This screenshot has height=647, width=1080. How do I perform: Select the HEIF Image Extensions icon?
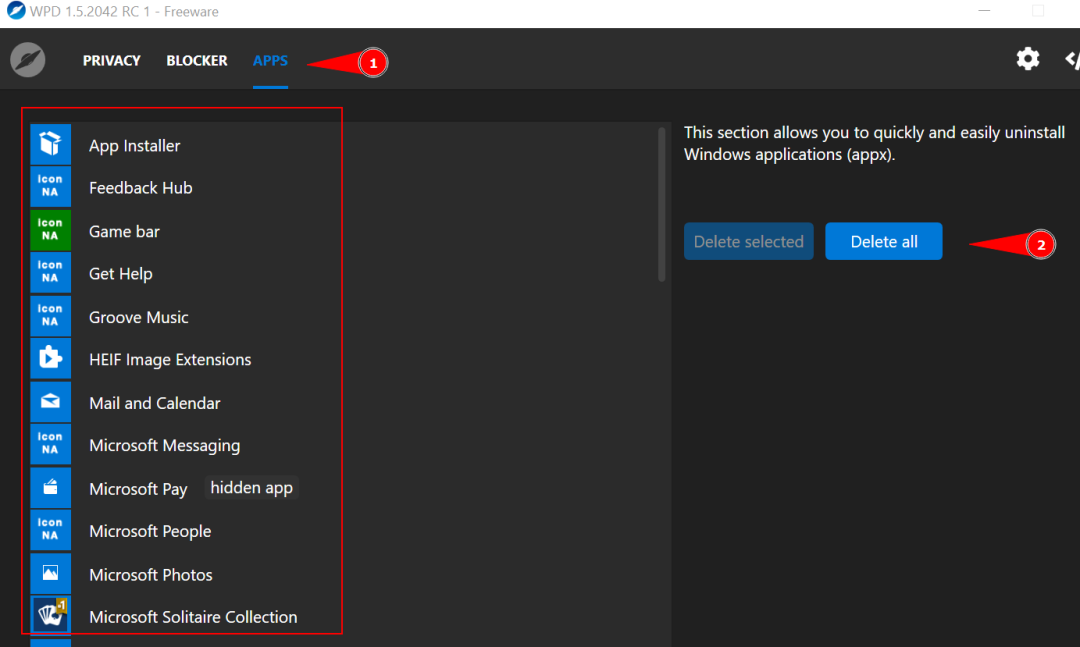pyautogui.click(x=50, y=359)
